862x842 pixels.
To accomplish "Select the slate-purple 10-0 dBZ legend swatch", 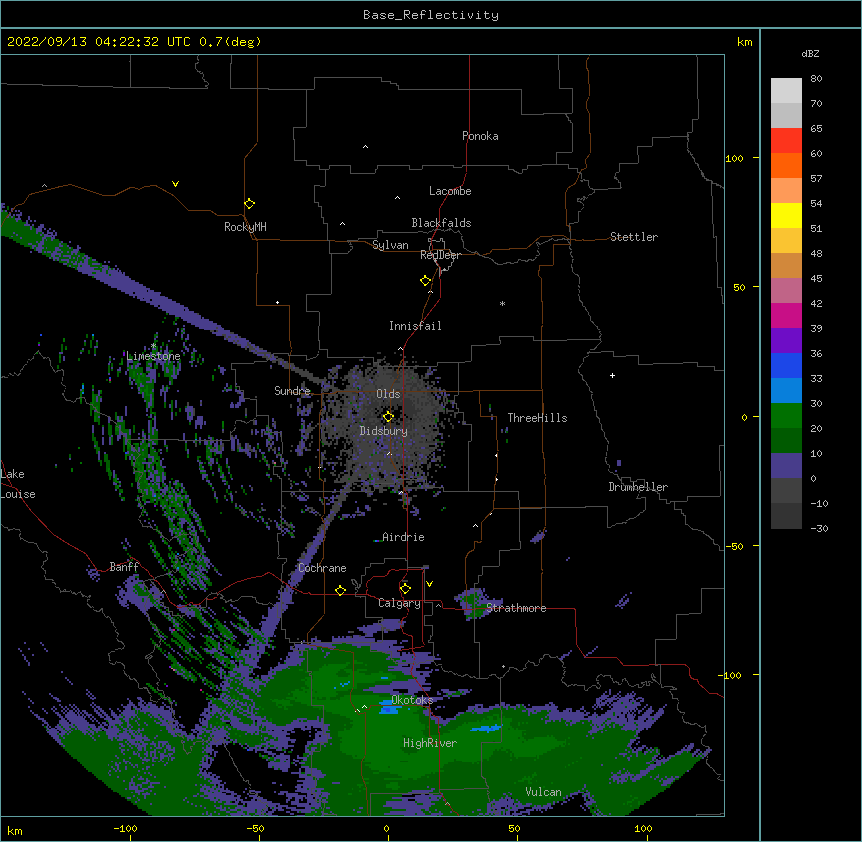I will [786, 466].
